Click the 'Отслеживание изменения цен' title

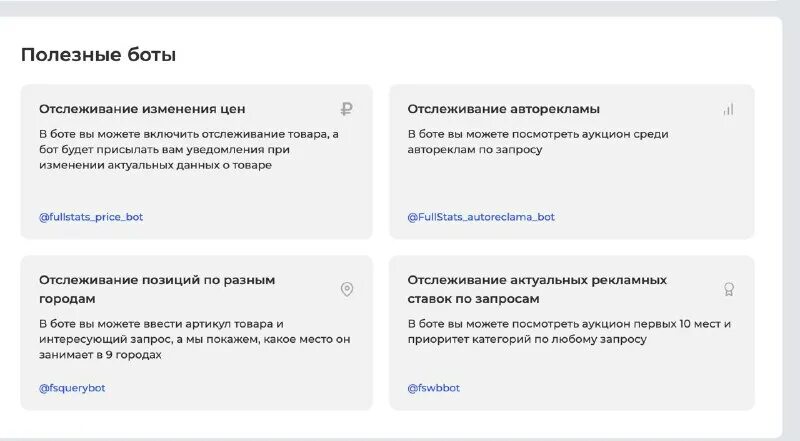[x=142, y=109]
